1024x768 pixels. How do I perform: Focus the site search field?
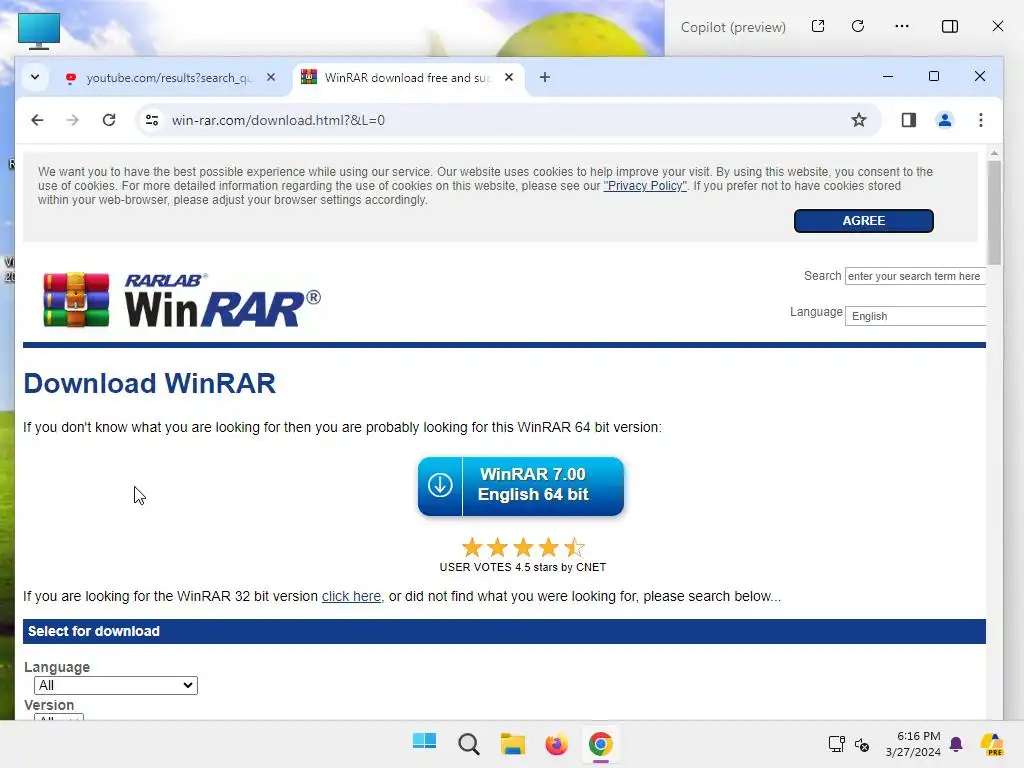(x=915, y=276)
